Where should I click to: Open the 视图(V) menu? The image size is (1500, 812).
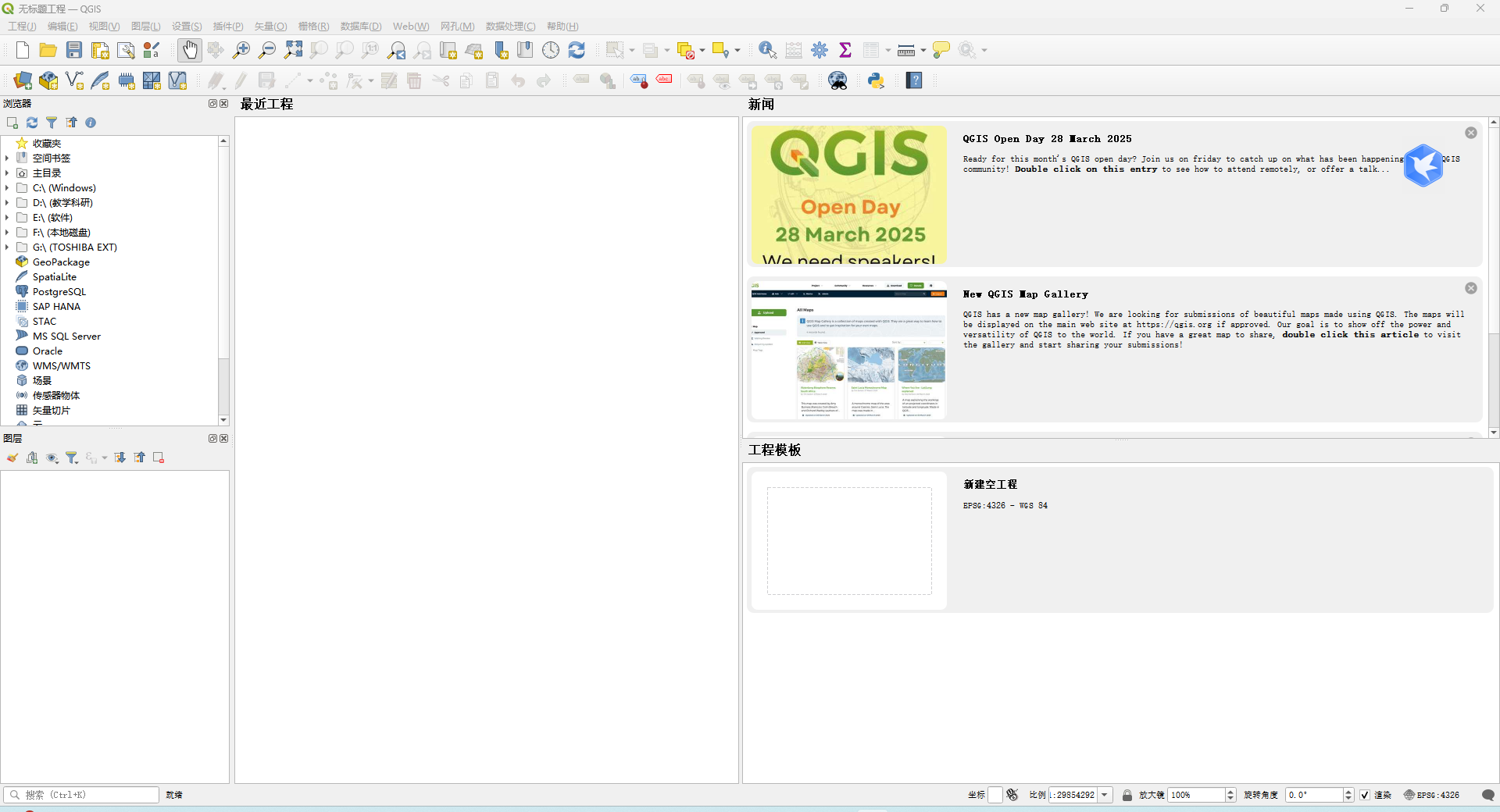(104, 26)
